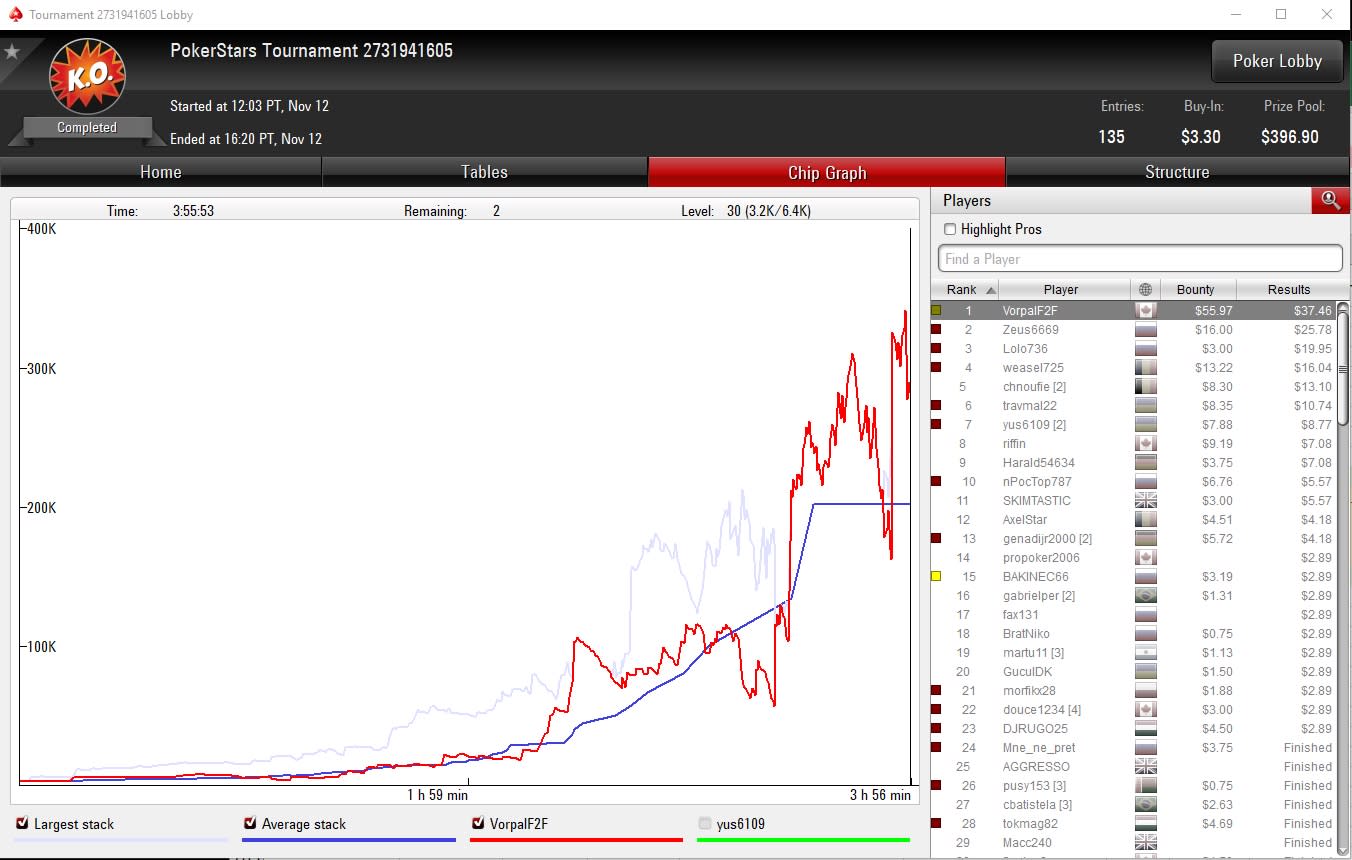Return to the Poker Lobby
The image size is (1352, 860).
(1277, 61)
